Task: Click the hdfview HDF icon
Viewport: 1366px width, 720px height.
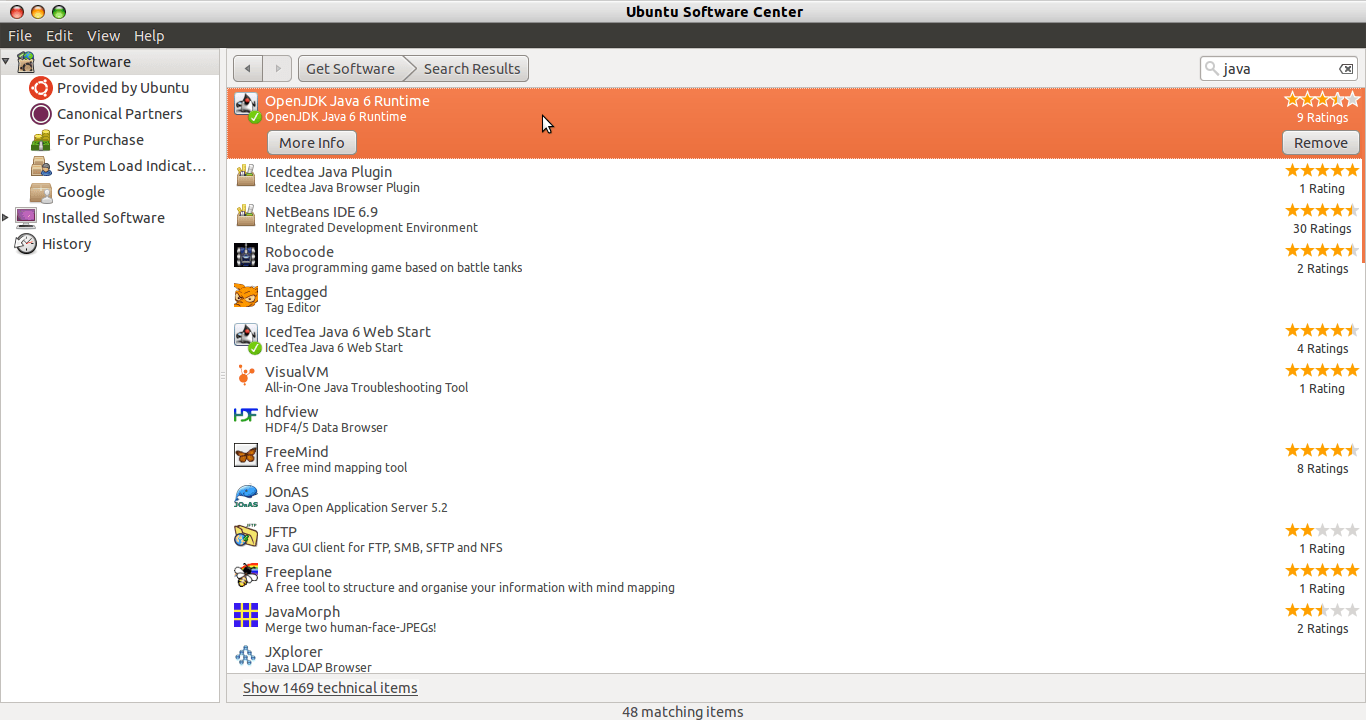Action: click(246, 416)
